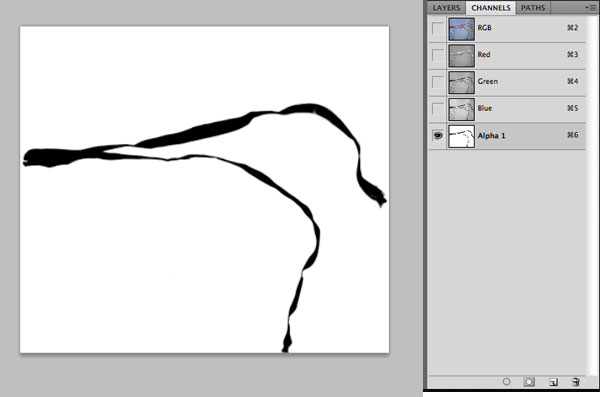This screenshot has height=397, width=600.
Task: Delete current channel trash icon
Action: click(576, 382)
